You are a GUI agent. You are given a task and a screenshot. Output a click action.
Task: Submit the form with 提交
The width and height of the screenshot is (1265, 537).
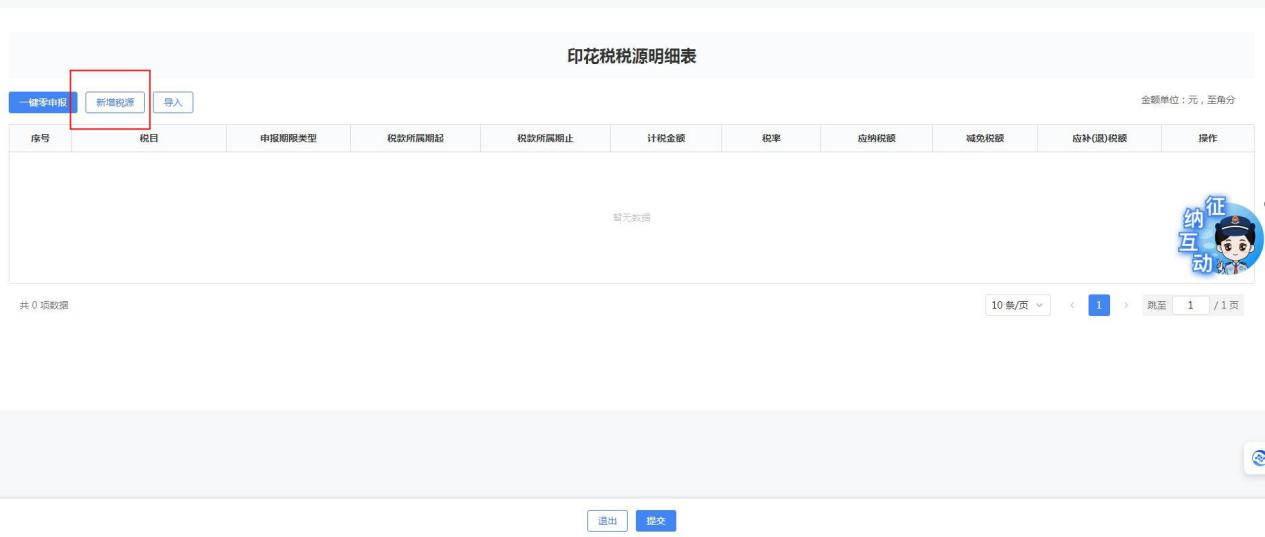click(x=656, y=521)
